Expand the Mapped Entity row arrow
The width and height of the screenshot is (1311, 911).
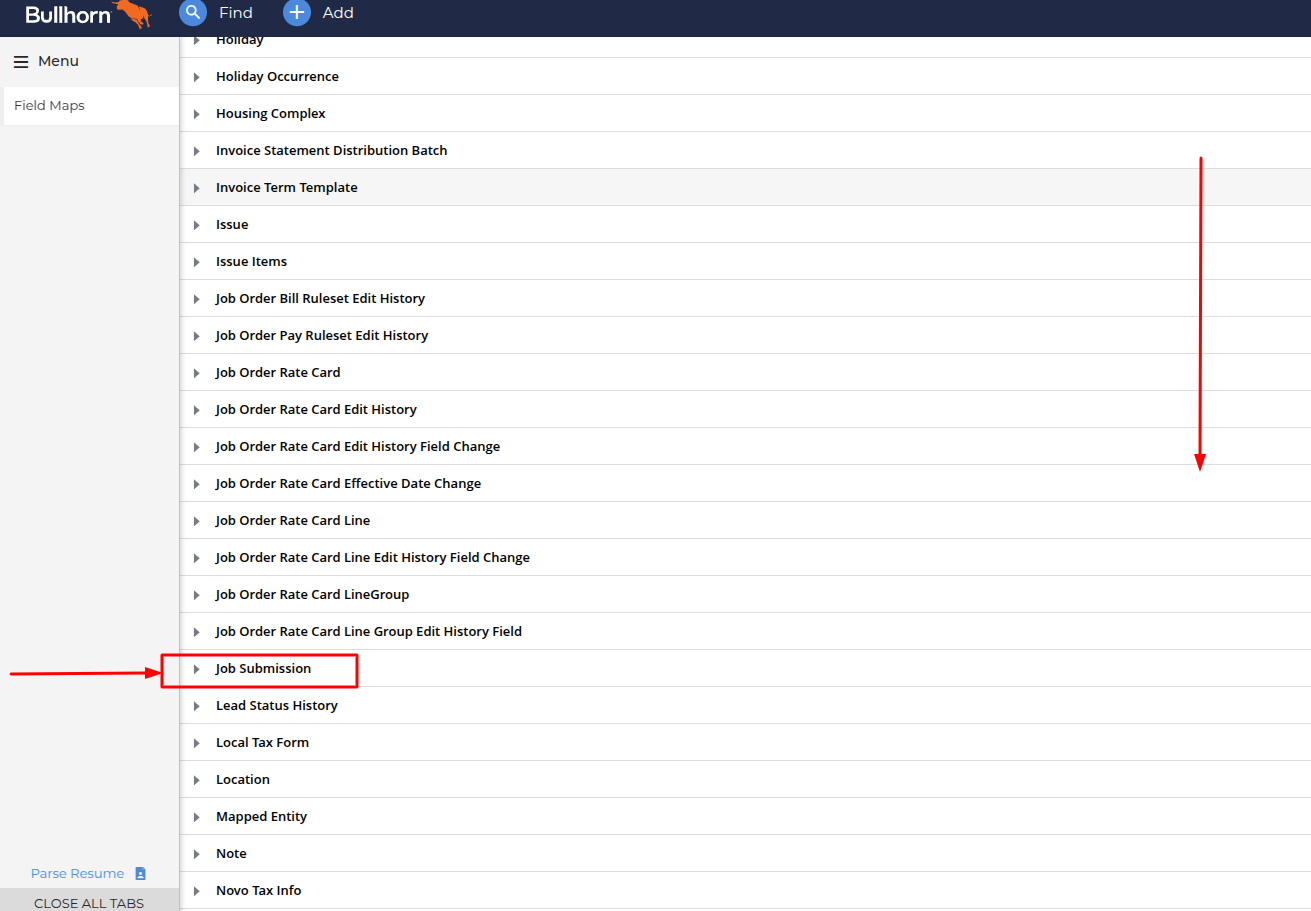197,817
